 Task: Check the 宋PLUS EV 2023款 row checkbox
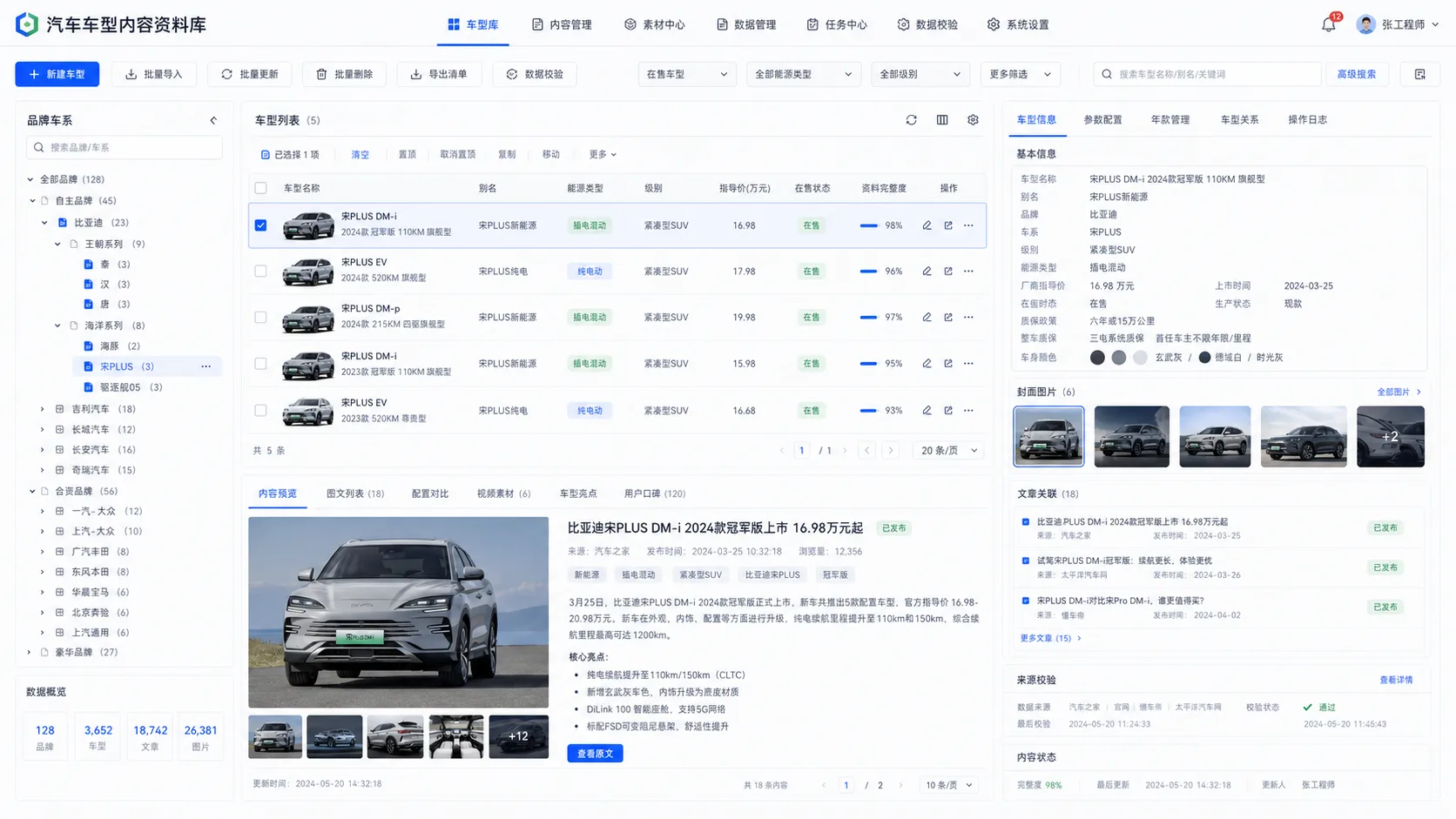[x=260, y=411]
